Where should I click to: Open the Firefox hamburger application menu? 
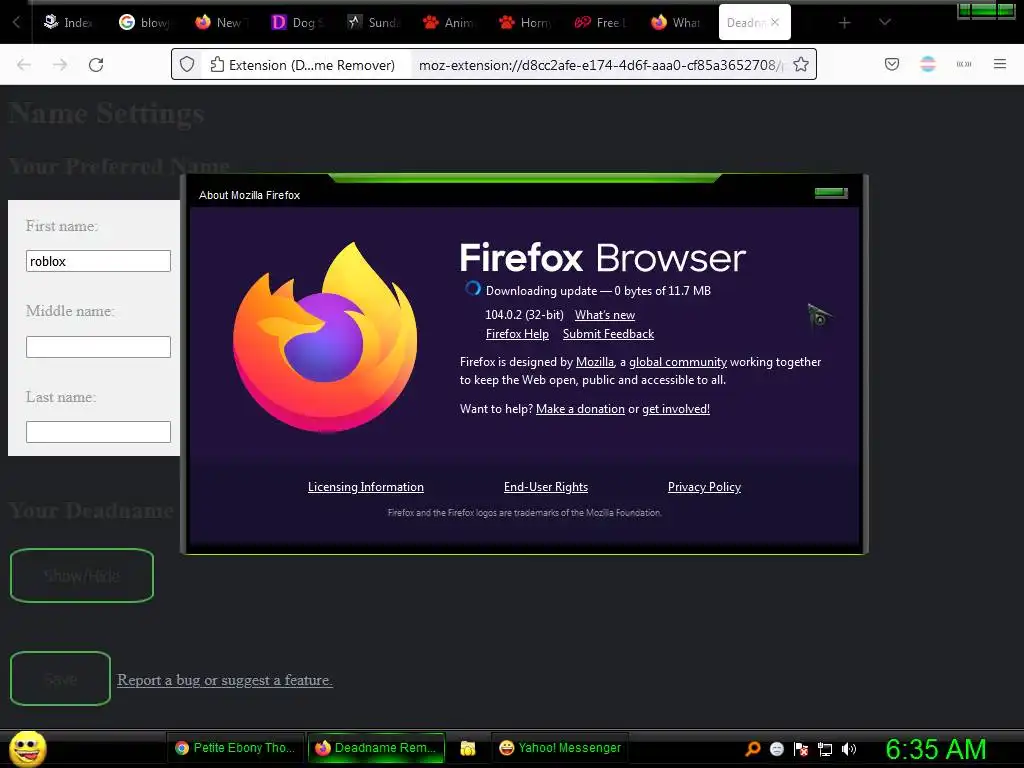point(1000,64)
